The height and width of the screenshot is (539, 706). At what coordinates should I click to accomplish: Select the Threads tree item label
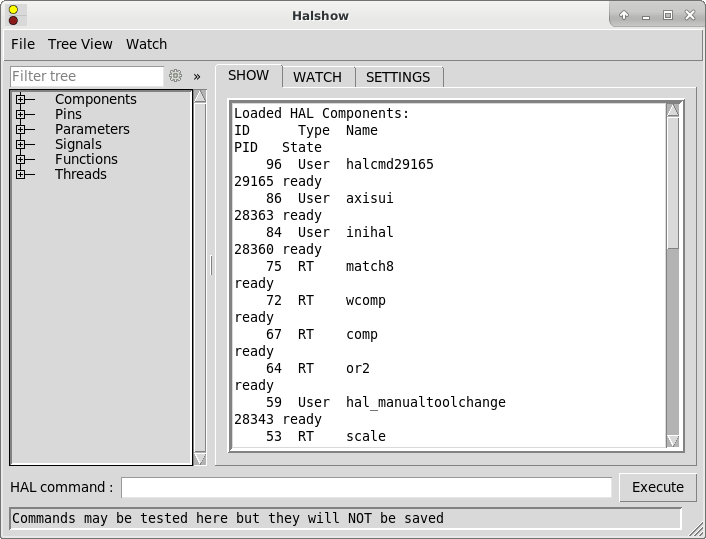tap(80, 174)
